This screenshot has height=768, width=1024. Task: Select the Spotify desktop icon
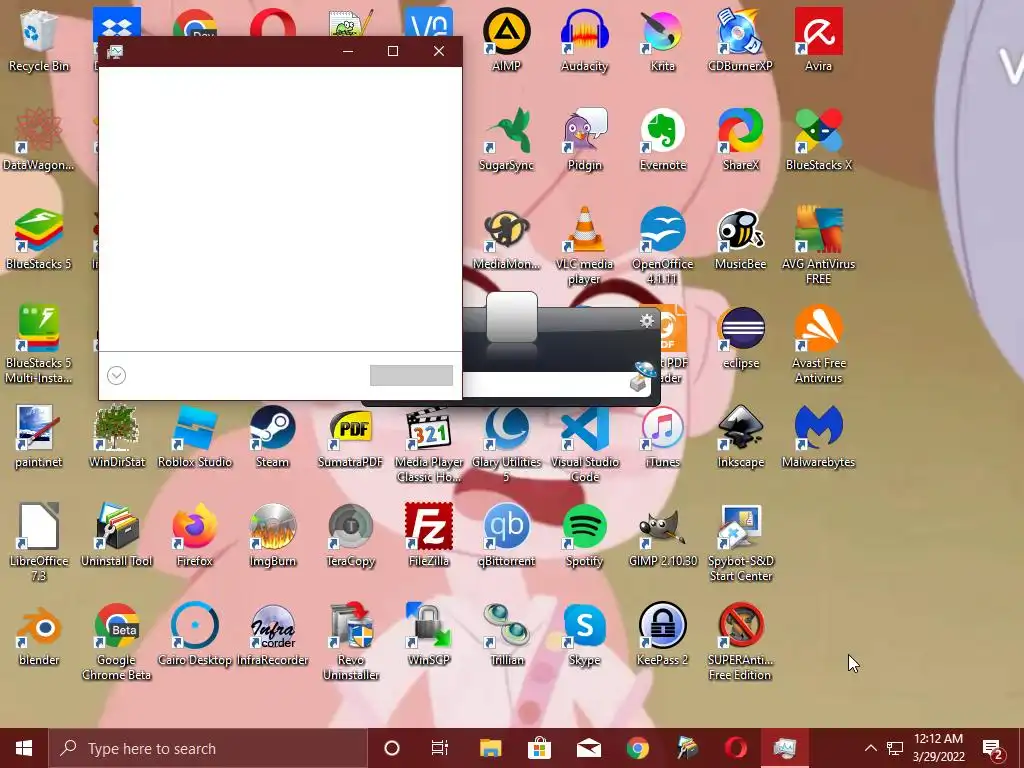click(x=584, y=536)
